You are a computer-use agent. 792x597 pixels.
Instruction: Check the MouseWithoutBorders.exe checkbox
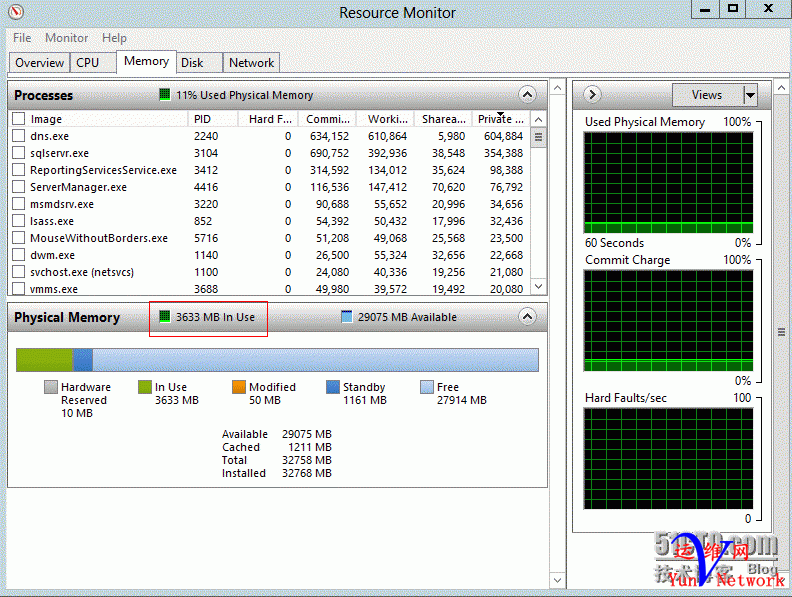(x=19, y=238)
